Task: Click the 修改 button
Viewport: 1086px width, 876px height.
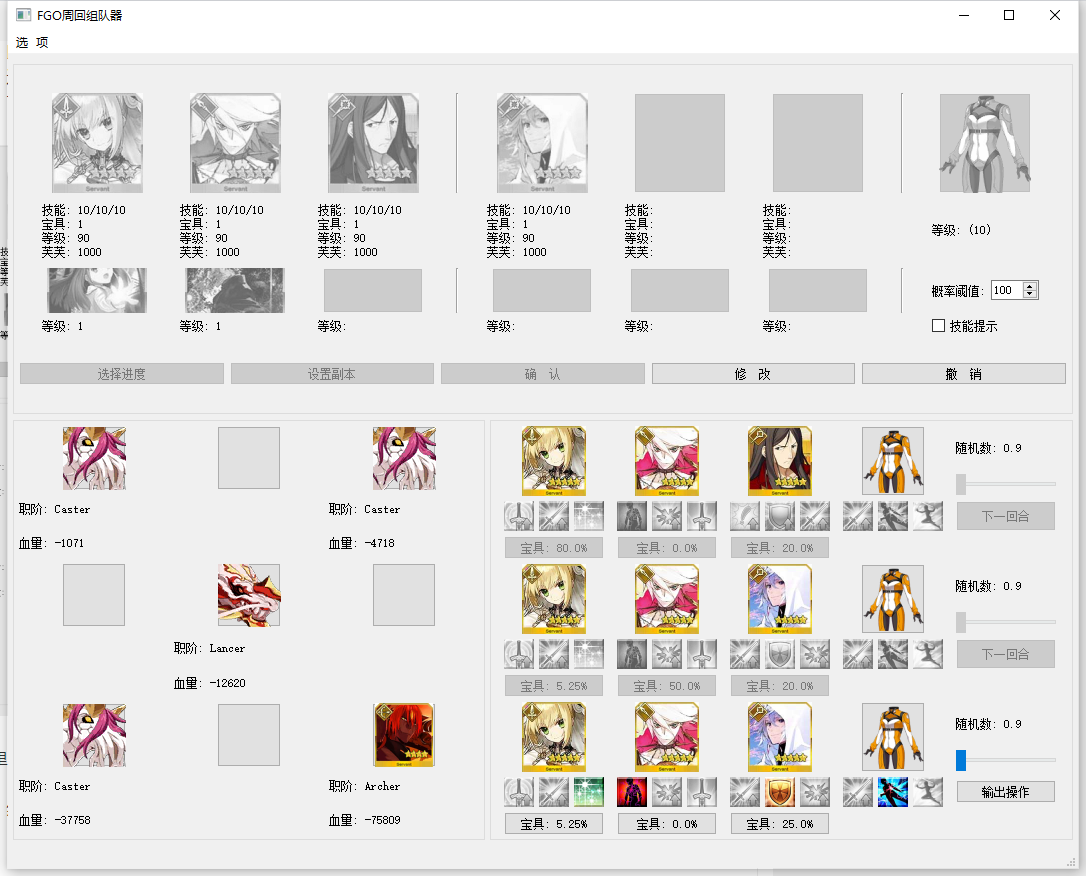Action: pos(753,374)
